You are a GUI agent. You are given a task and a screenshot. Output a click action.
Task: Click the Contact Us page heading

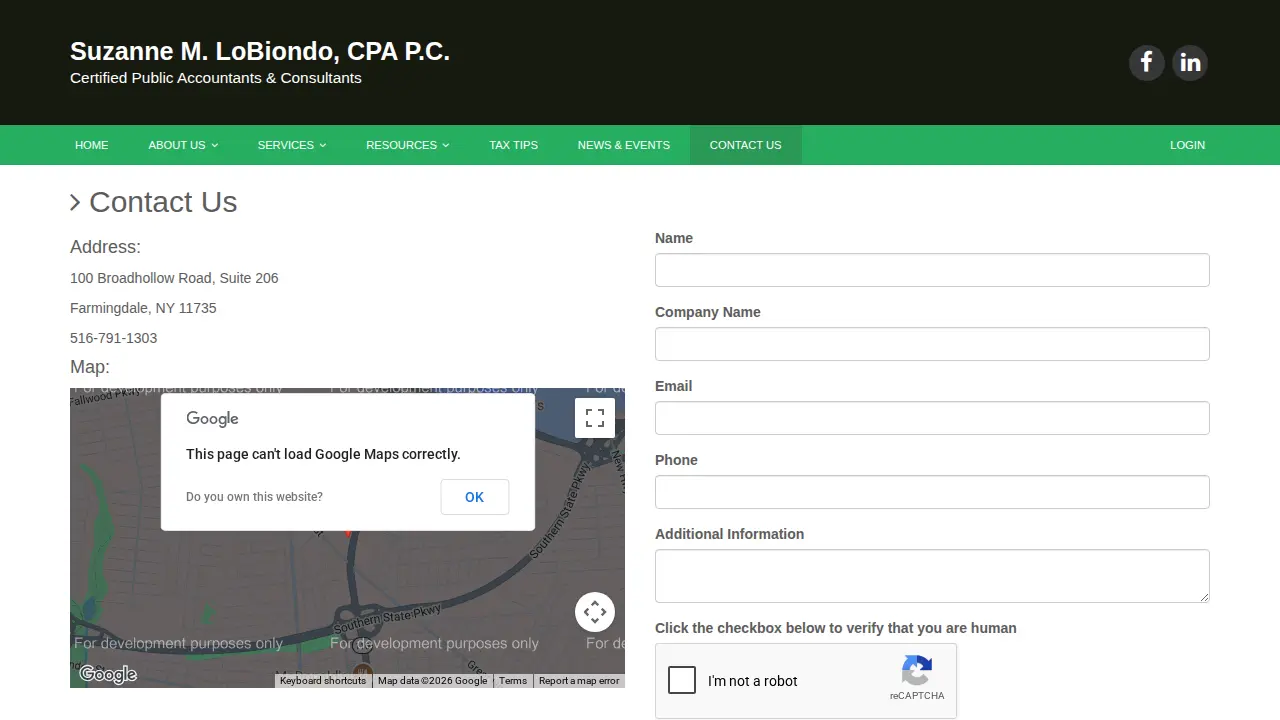click(163, 202)
